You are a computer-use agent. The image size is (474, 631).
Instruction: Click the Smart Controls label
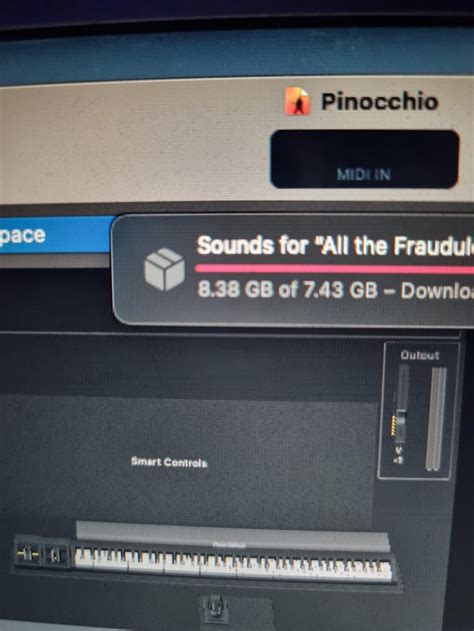pyautogui.click(x=169, y=462)
